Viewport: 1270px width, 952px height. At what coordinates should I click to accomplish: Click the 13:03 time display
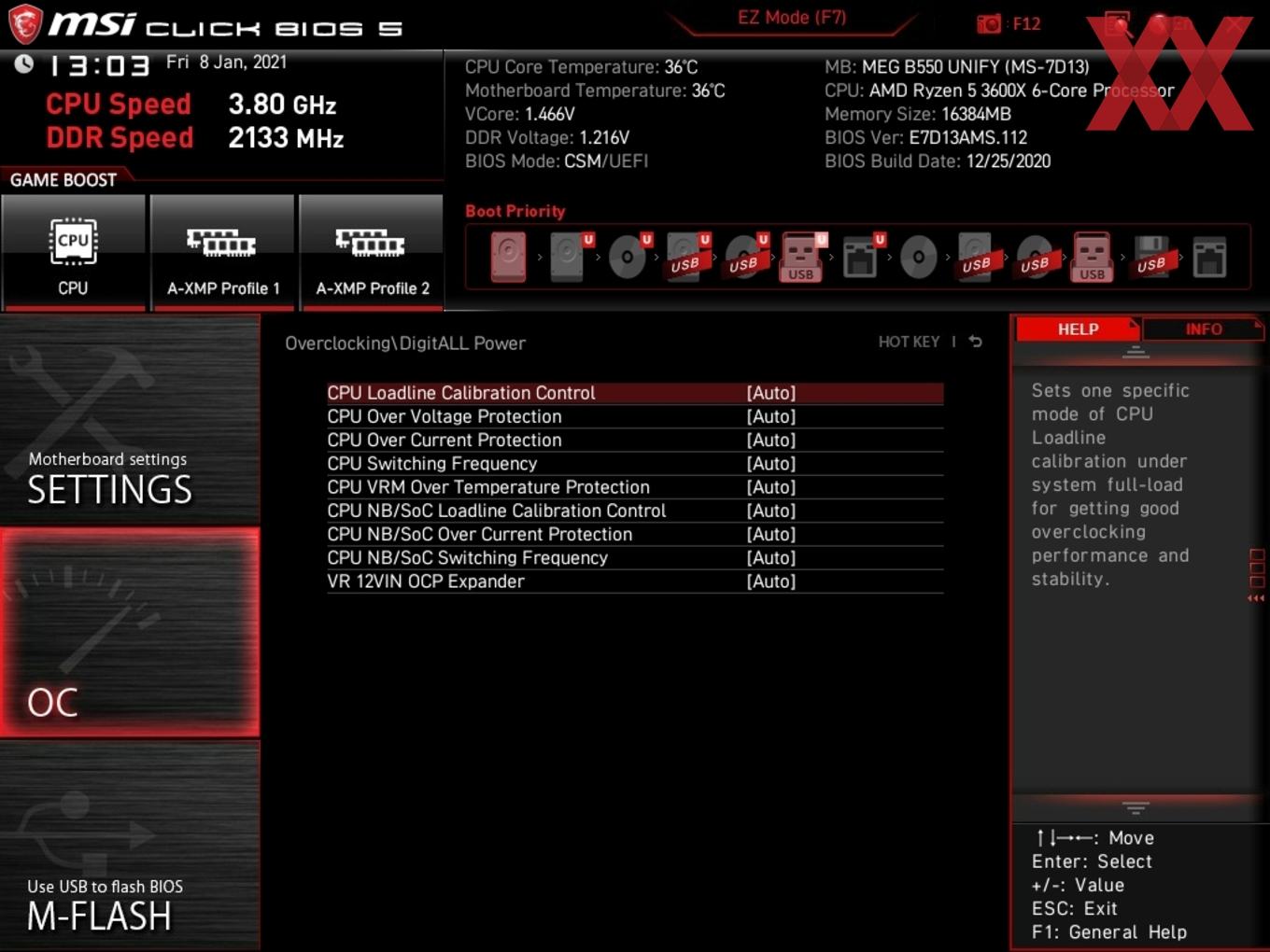pyautogui.click(x=99, y=65)
